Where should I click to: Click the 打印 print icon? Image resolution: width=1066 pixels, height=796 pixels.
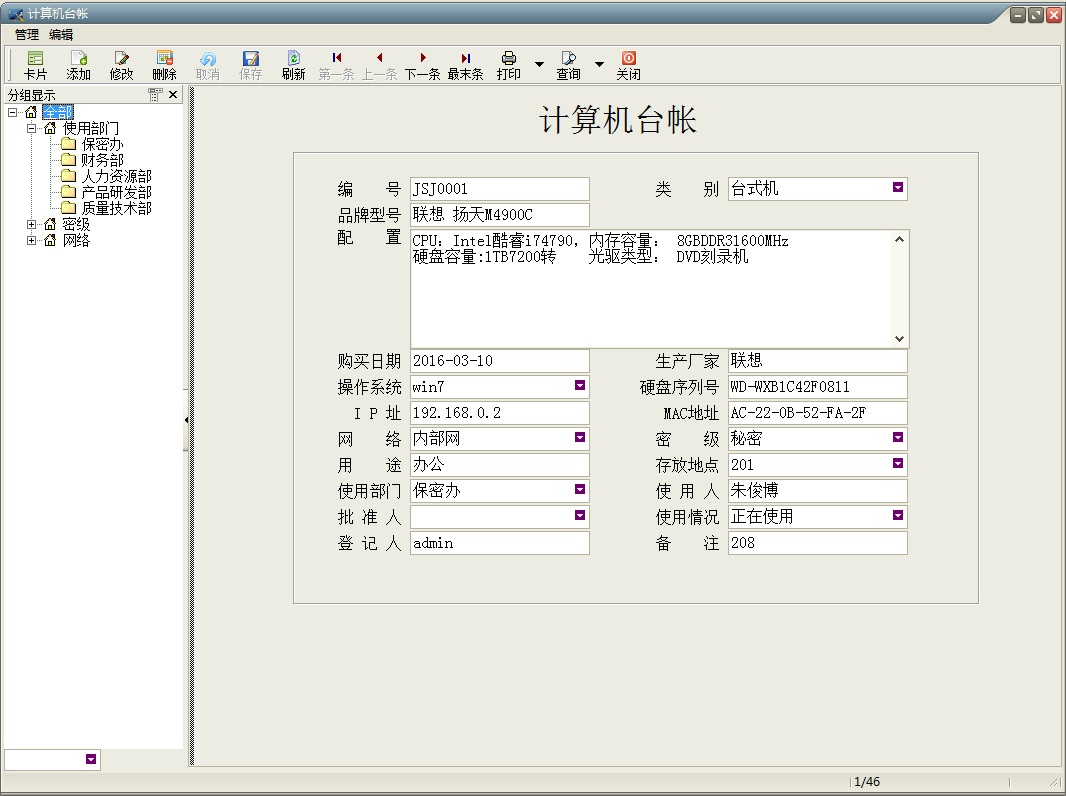tap(509, 58)
